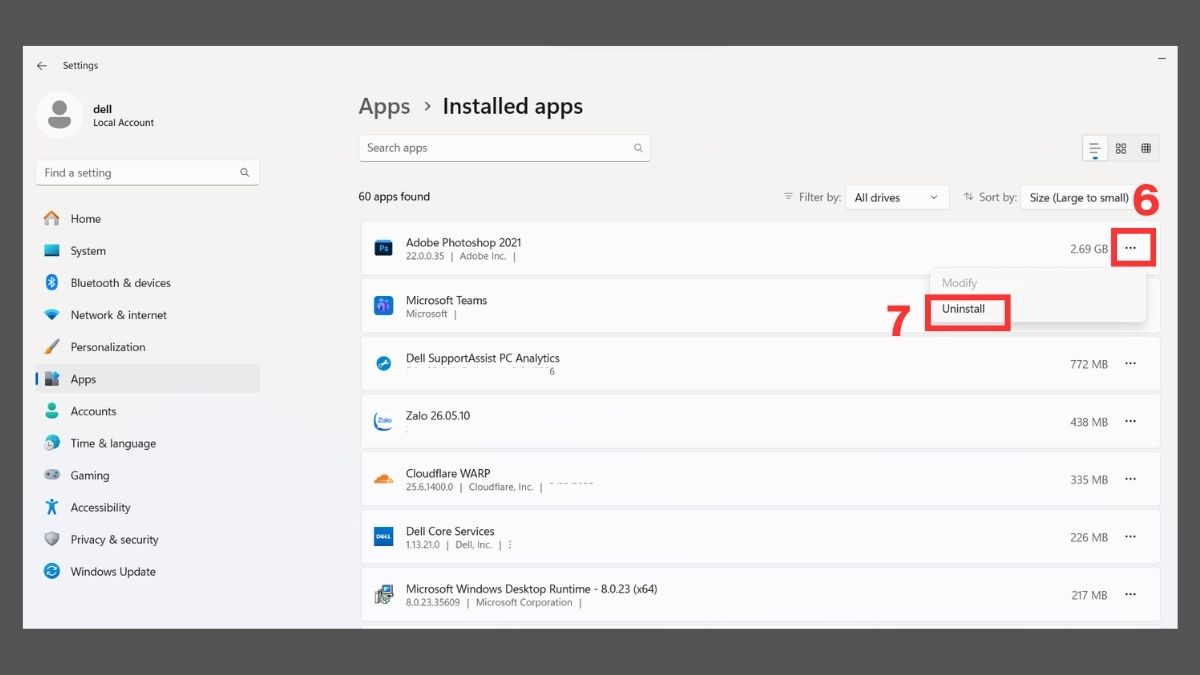Click the 438 MB size value
This screenshot has height=675, width=1200.
click(x=1089, y=423)
